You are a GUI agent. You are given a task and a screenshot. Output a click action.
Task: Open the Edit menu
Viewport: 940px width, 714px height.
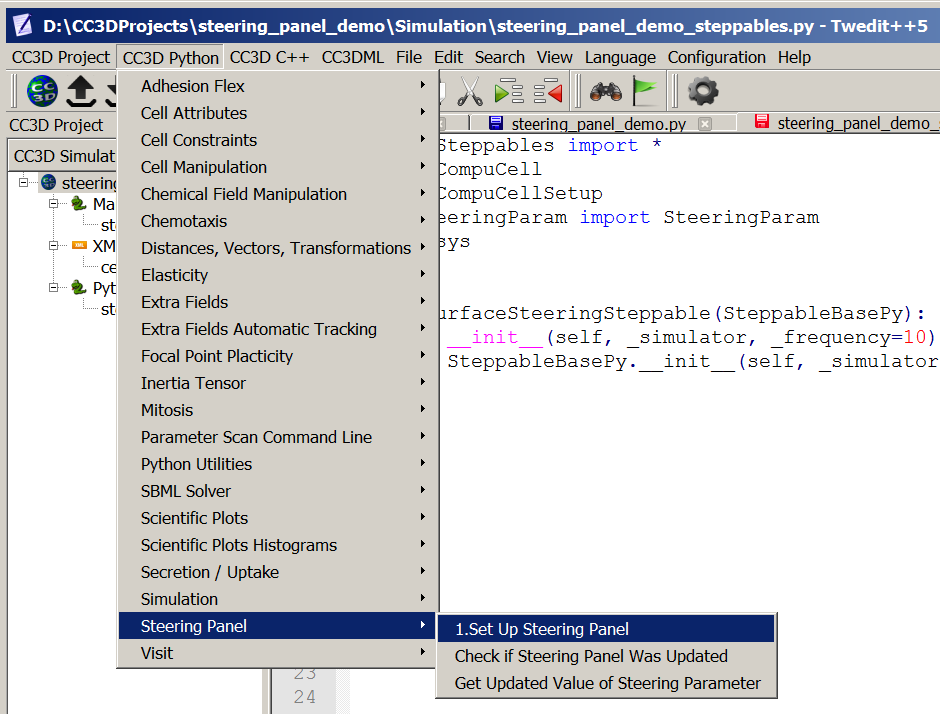tap(448, 57)
